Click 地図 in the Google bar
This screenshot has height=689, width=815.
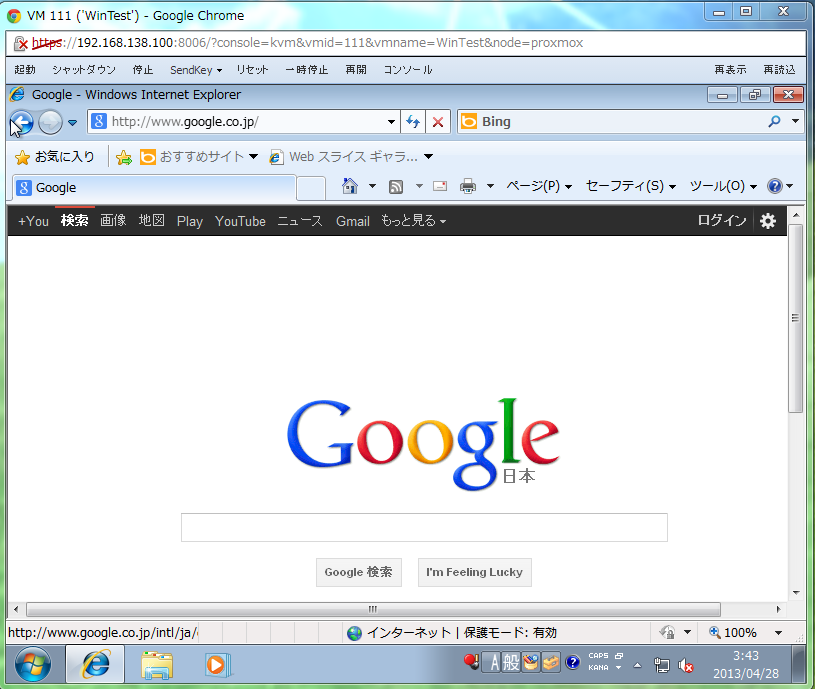(152, 221)
